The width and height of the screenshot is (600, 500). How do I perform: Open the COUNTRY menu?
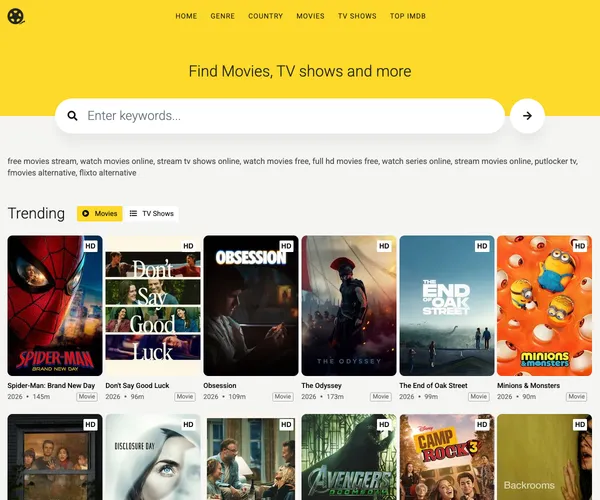tap(266, 16)
